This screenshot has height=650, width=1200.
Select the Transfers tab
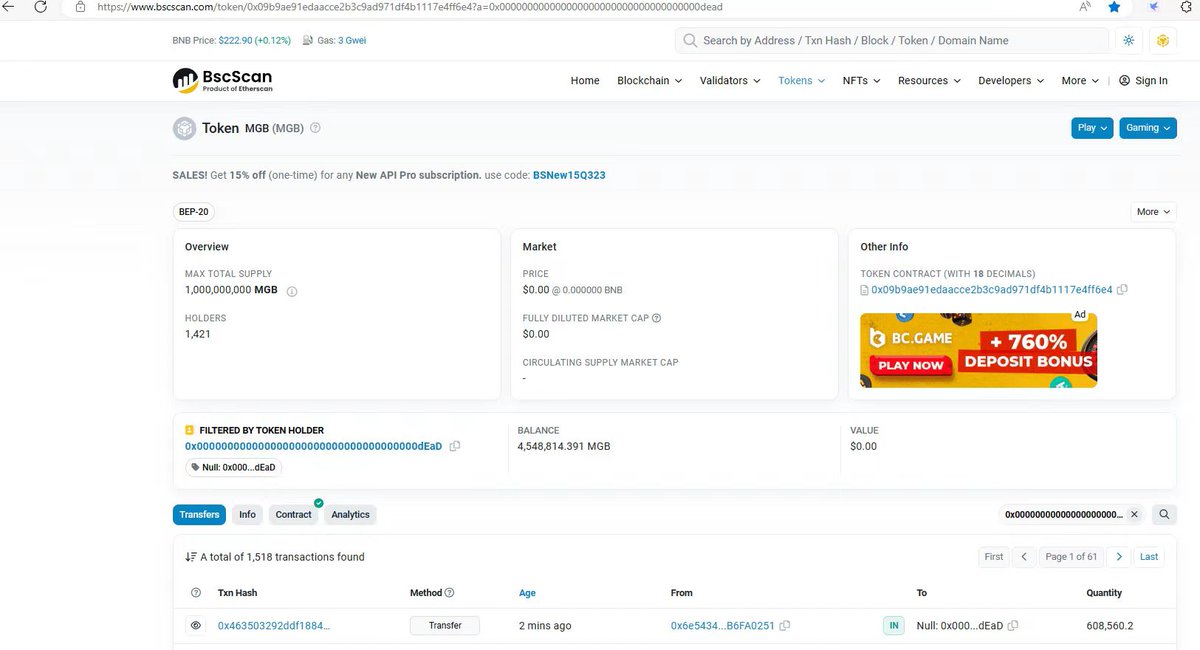click(x=199, y=515)
